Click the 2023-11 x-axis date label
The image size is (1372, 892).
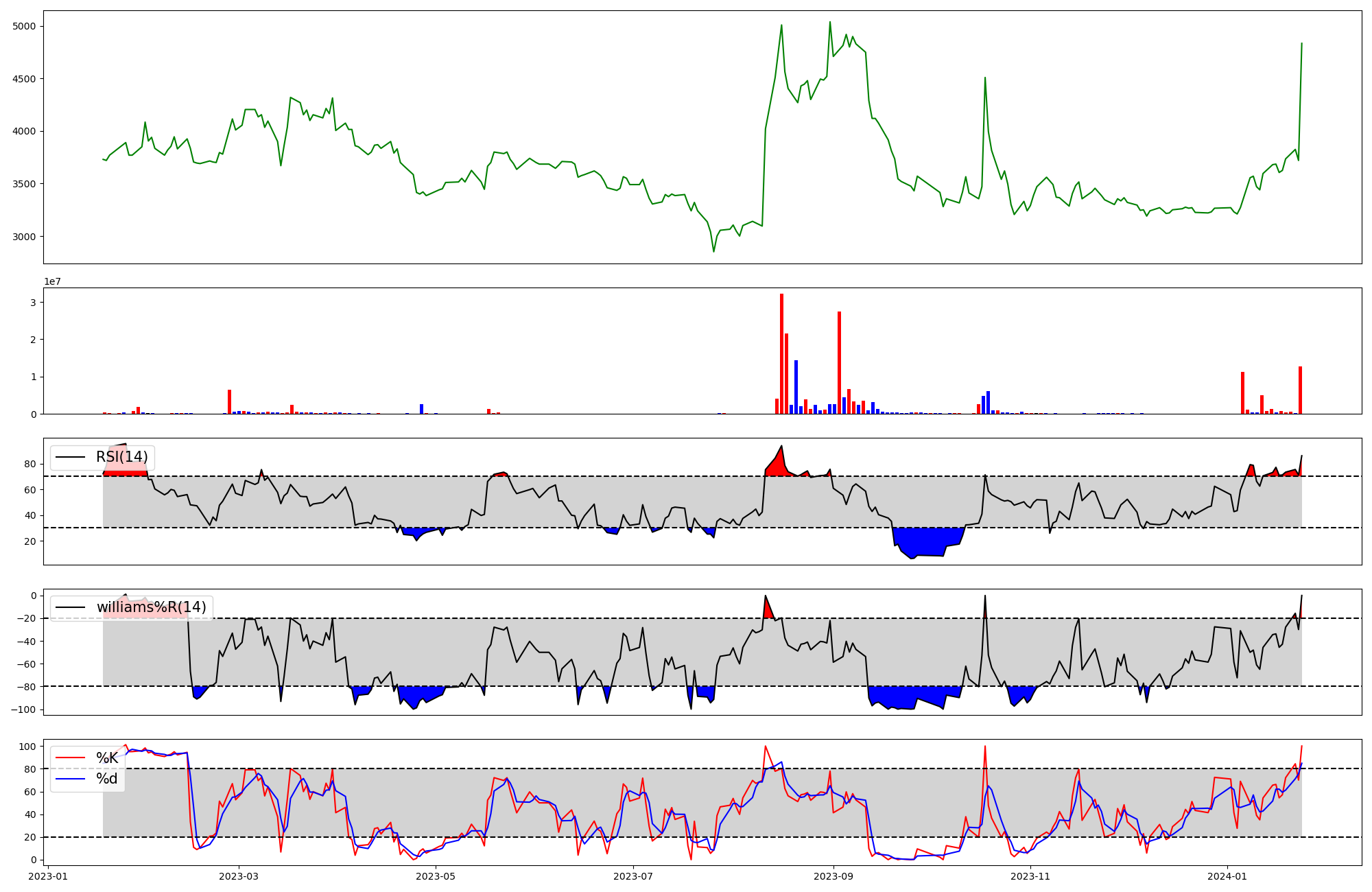1030,876
